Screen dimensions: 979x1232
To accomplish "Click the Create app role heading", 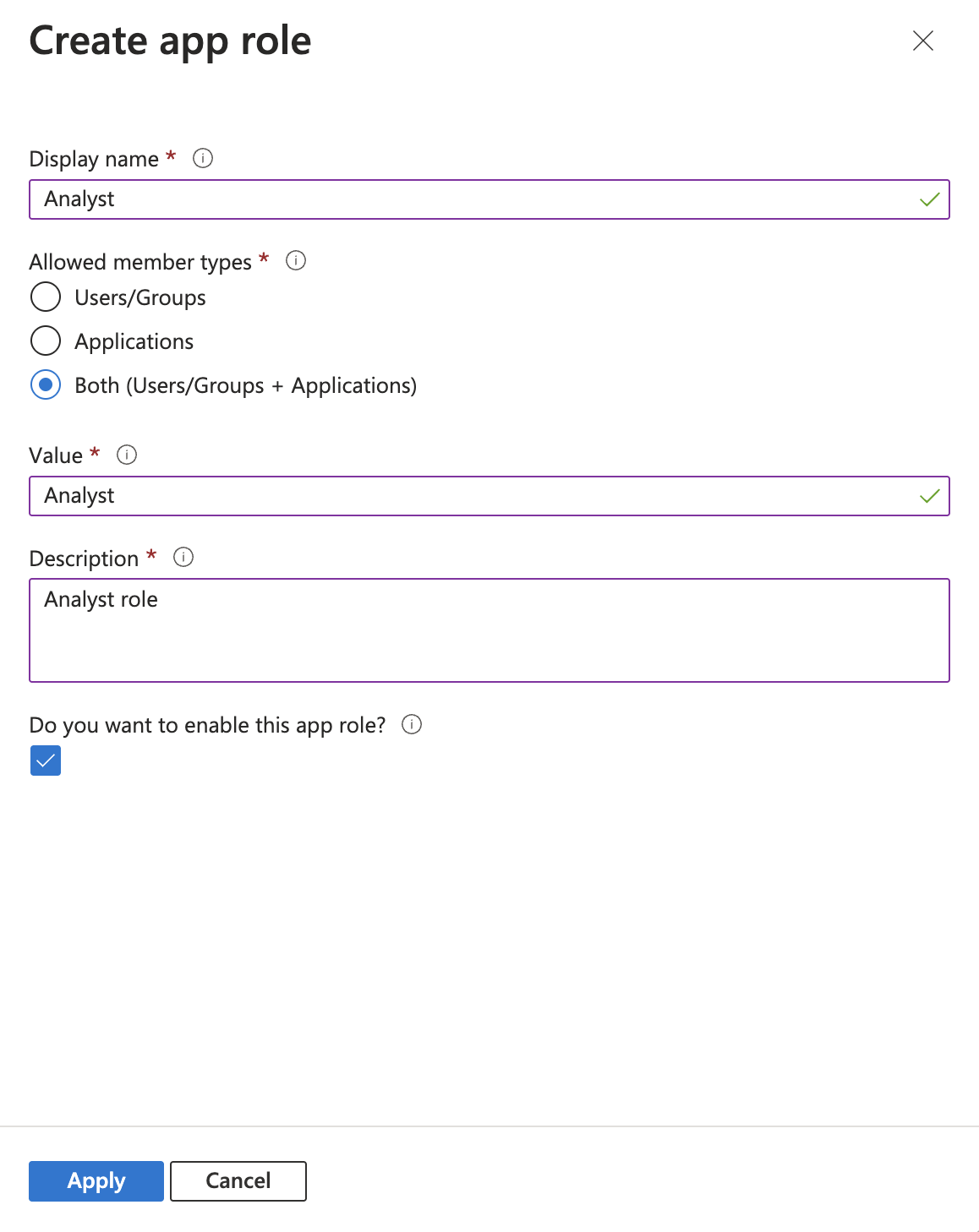I will point(170,40).
